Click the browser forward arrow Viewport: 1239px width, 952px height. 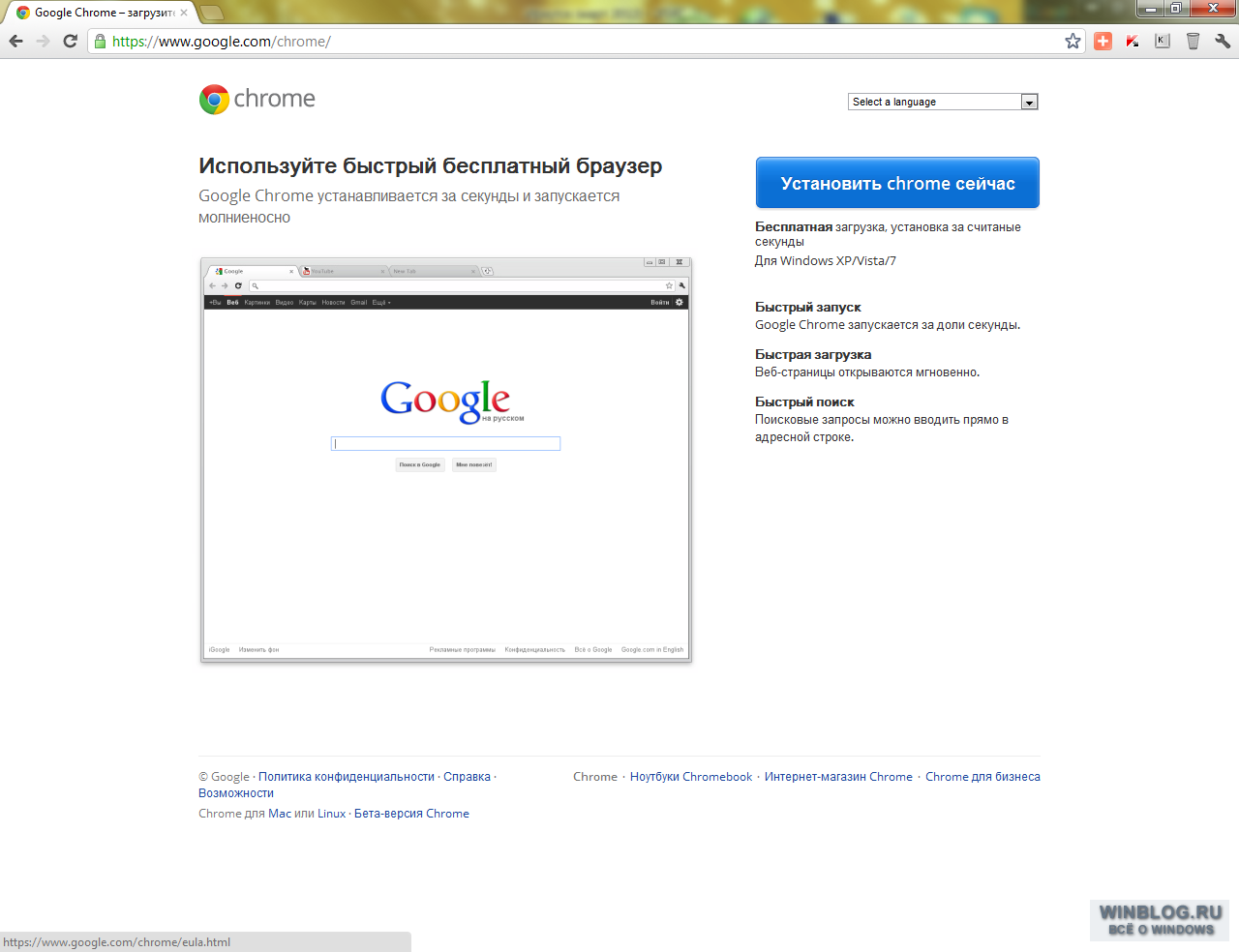click(43, 41)
